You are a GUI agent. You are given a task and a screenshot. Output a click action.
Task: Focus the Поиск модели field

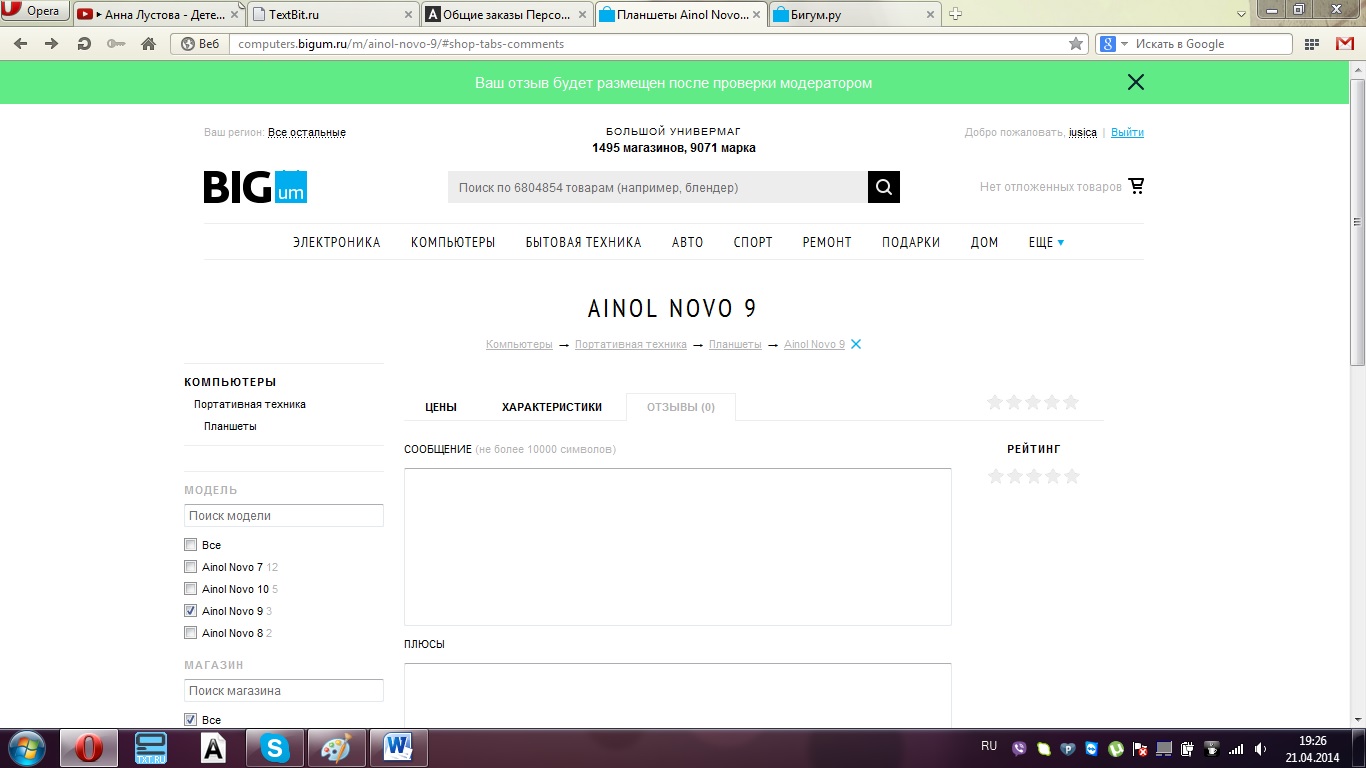(x=284, y=516)
